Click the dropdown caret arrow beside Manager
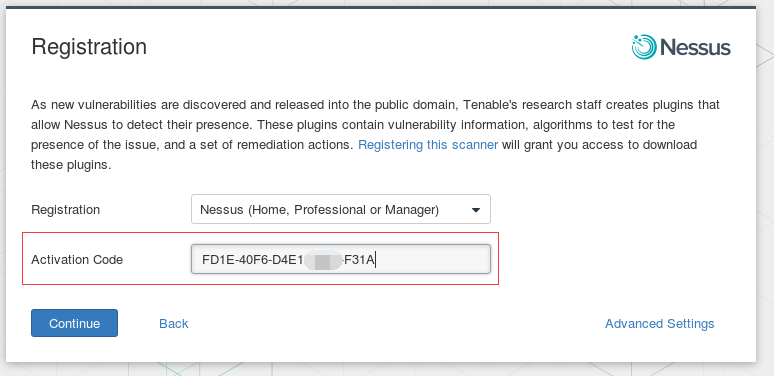Screen dimensions: 774x376 pyautogui.click(x=476, y=210)
